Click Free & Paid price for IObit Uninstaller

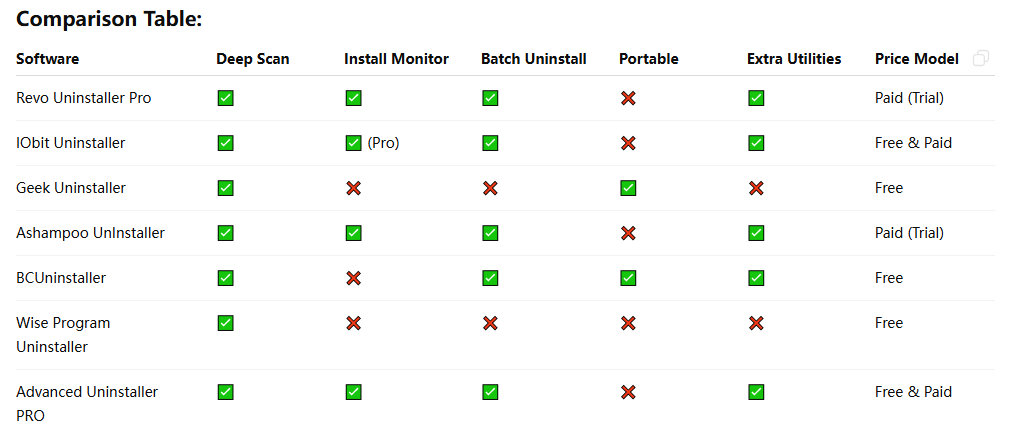pyautogui.click(x=913, y=143)
